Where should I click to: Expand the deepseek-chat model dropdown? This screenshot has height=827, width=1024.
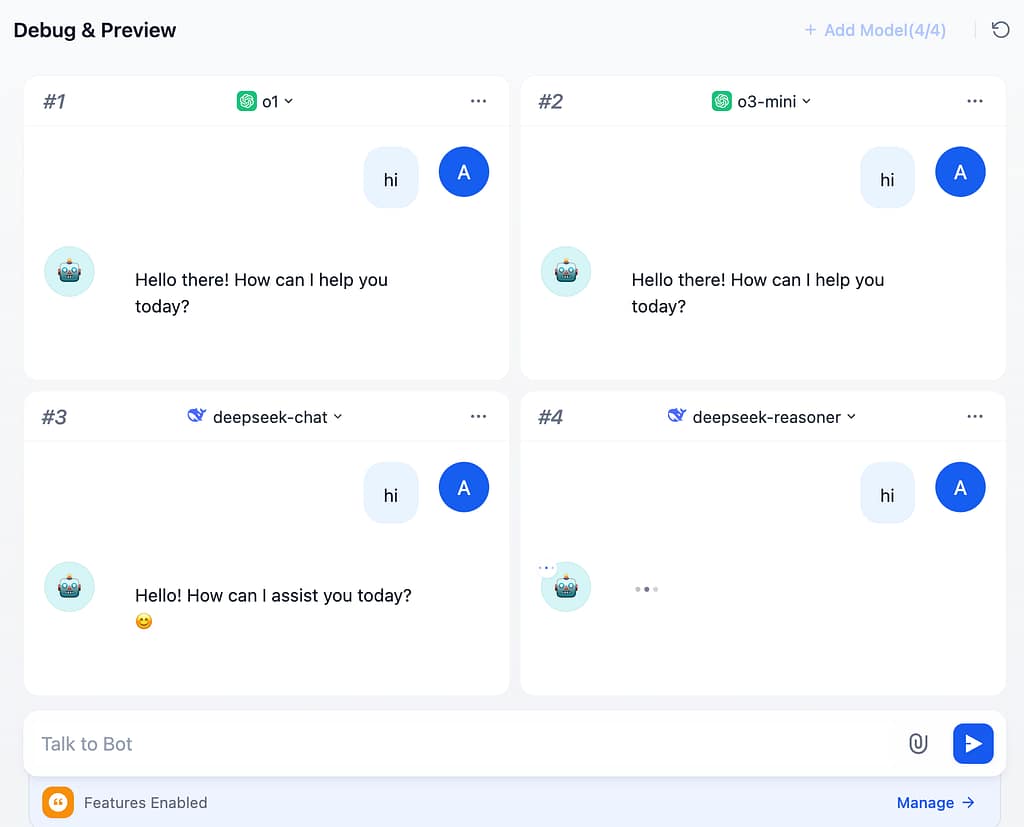[266, 417]
